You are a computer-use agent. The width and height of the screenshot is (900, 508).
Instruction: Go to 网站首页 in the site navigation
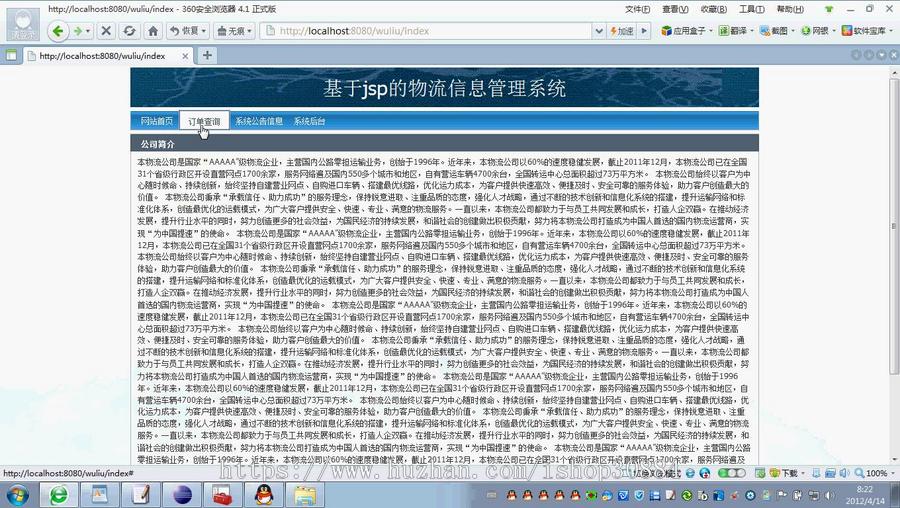157,121
